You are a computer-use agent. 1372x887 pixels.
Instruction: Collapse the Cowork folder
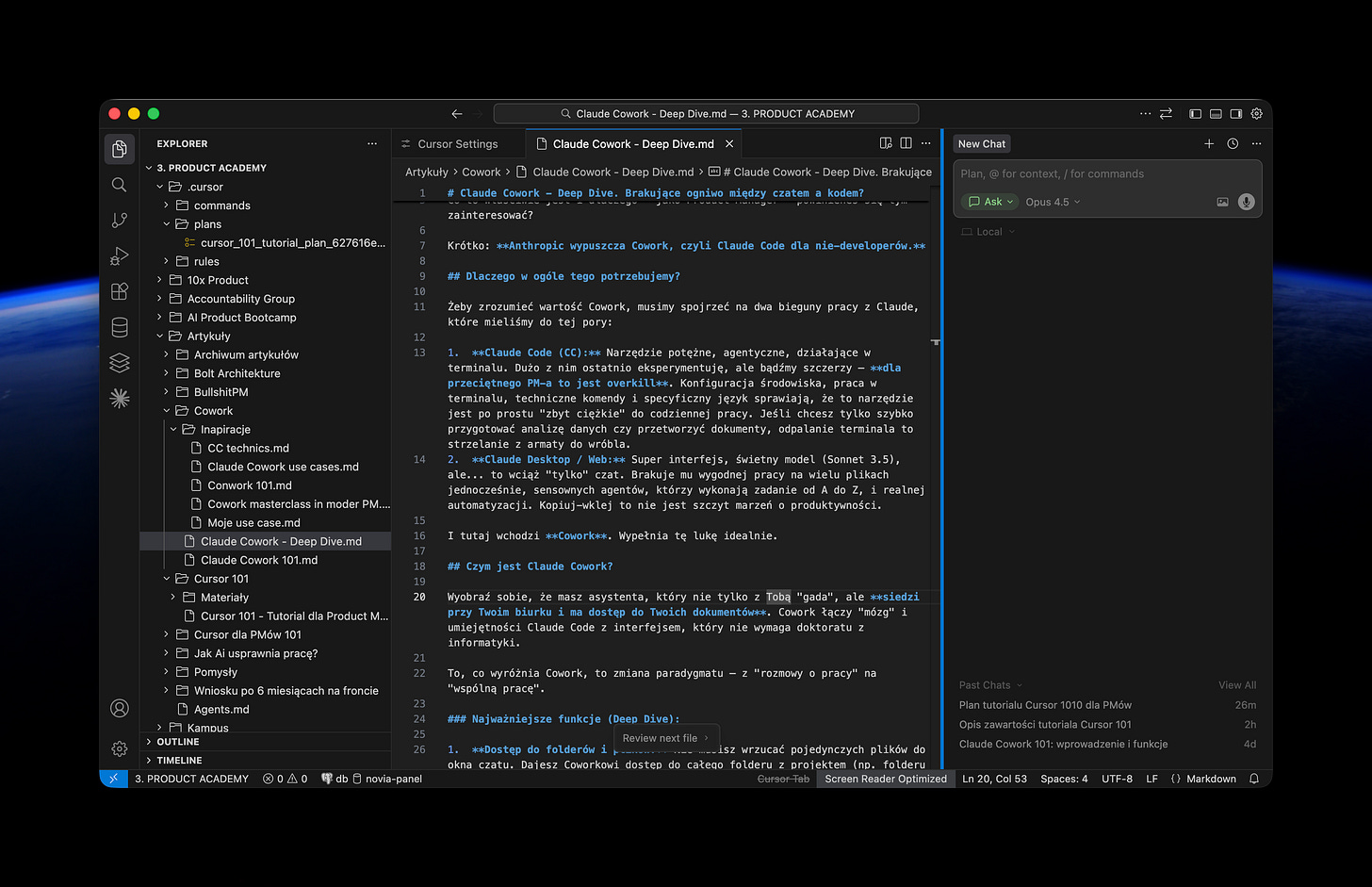point(213,411)
